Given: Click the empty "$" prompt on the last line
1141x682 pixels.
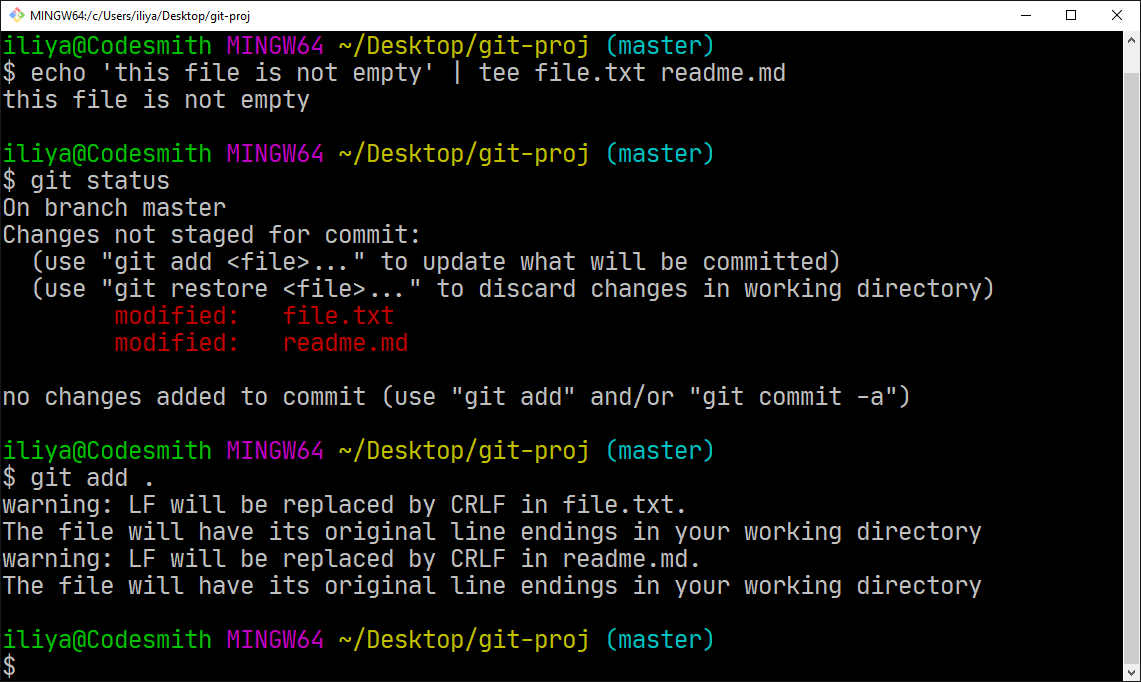Looking at the screenshot, I should click(x=9, y=667).
